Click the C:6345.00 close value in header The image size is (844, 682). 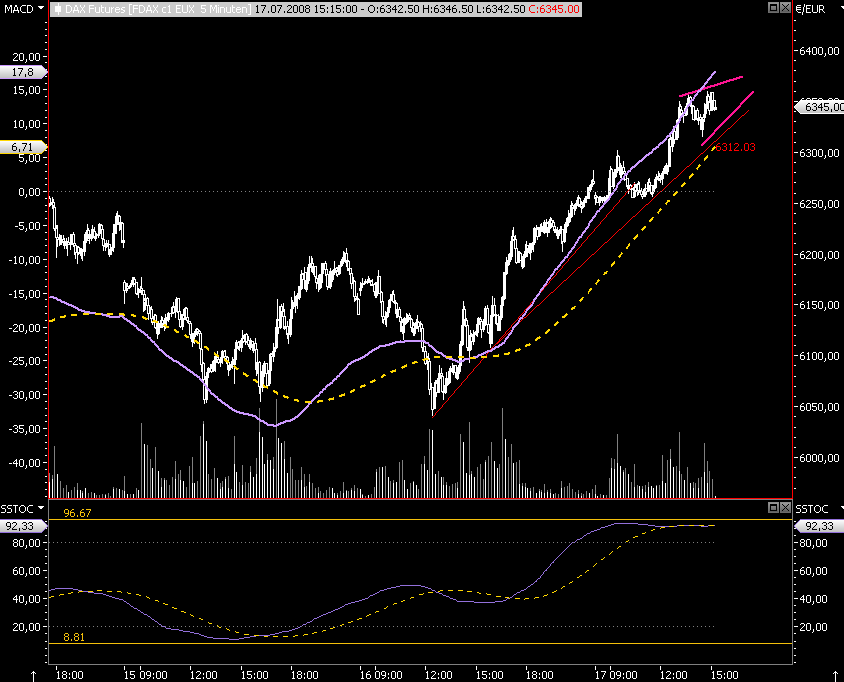pos(553,9)
